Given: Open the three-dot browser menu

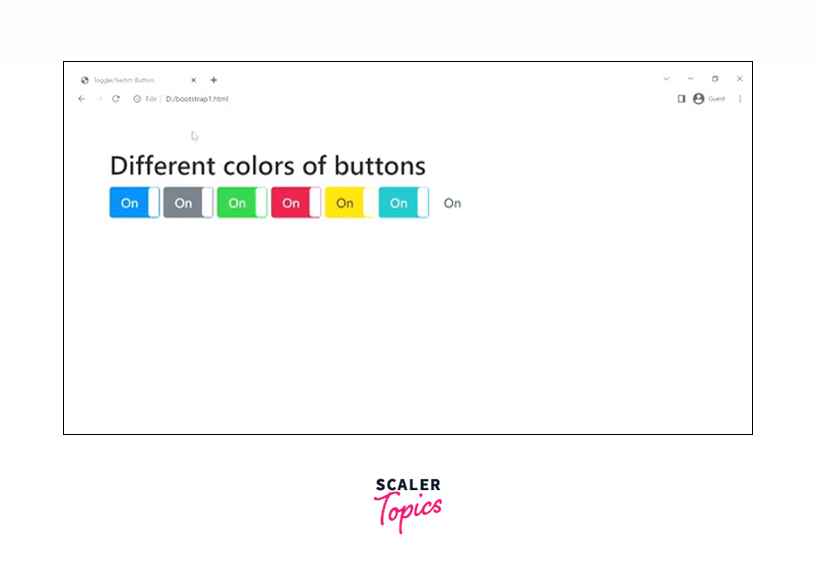Looking at the screenshot, I should click(x=740, y=99).
